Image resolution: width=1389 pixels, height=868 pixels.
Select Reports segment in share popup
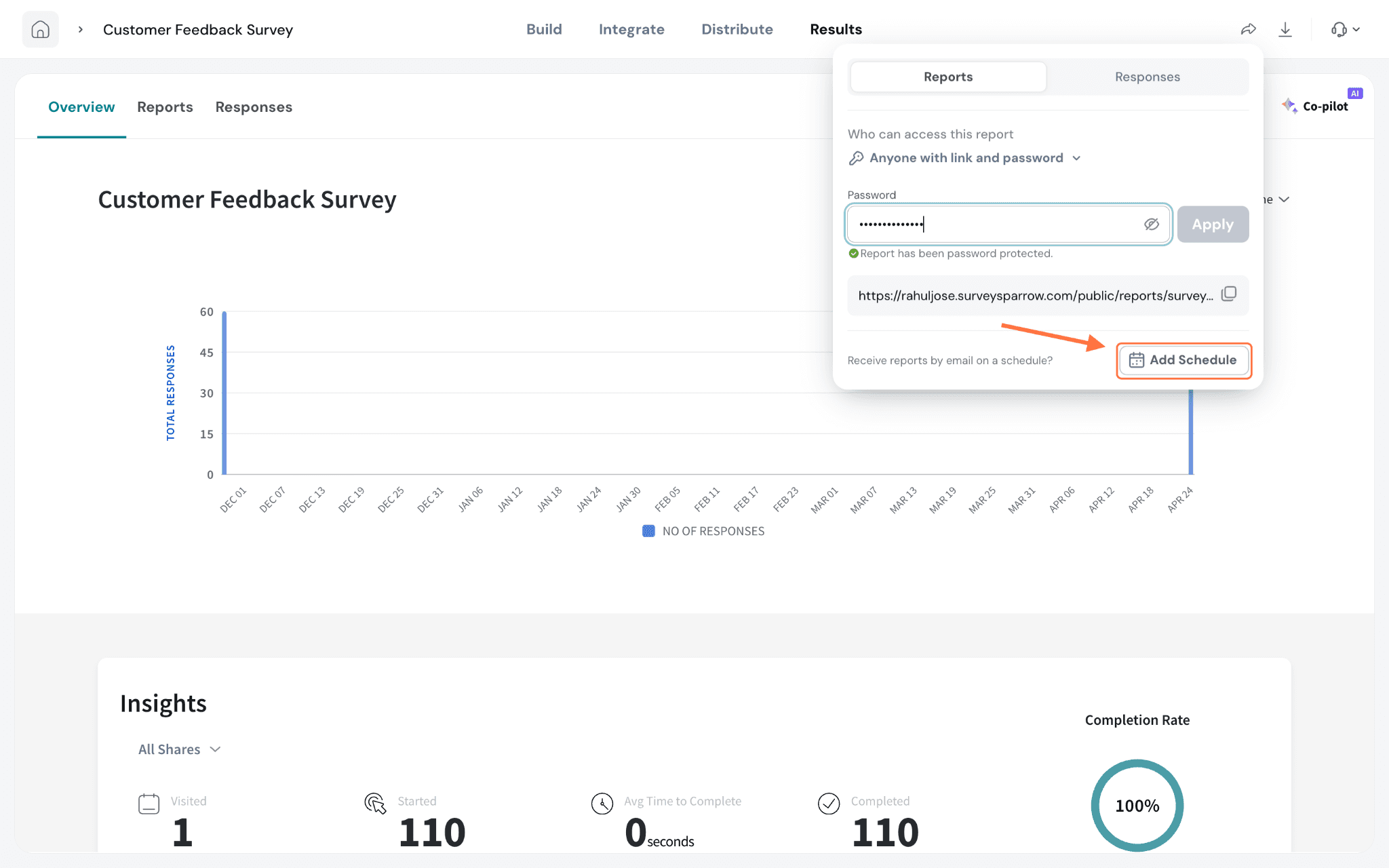(948, 77)
